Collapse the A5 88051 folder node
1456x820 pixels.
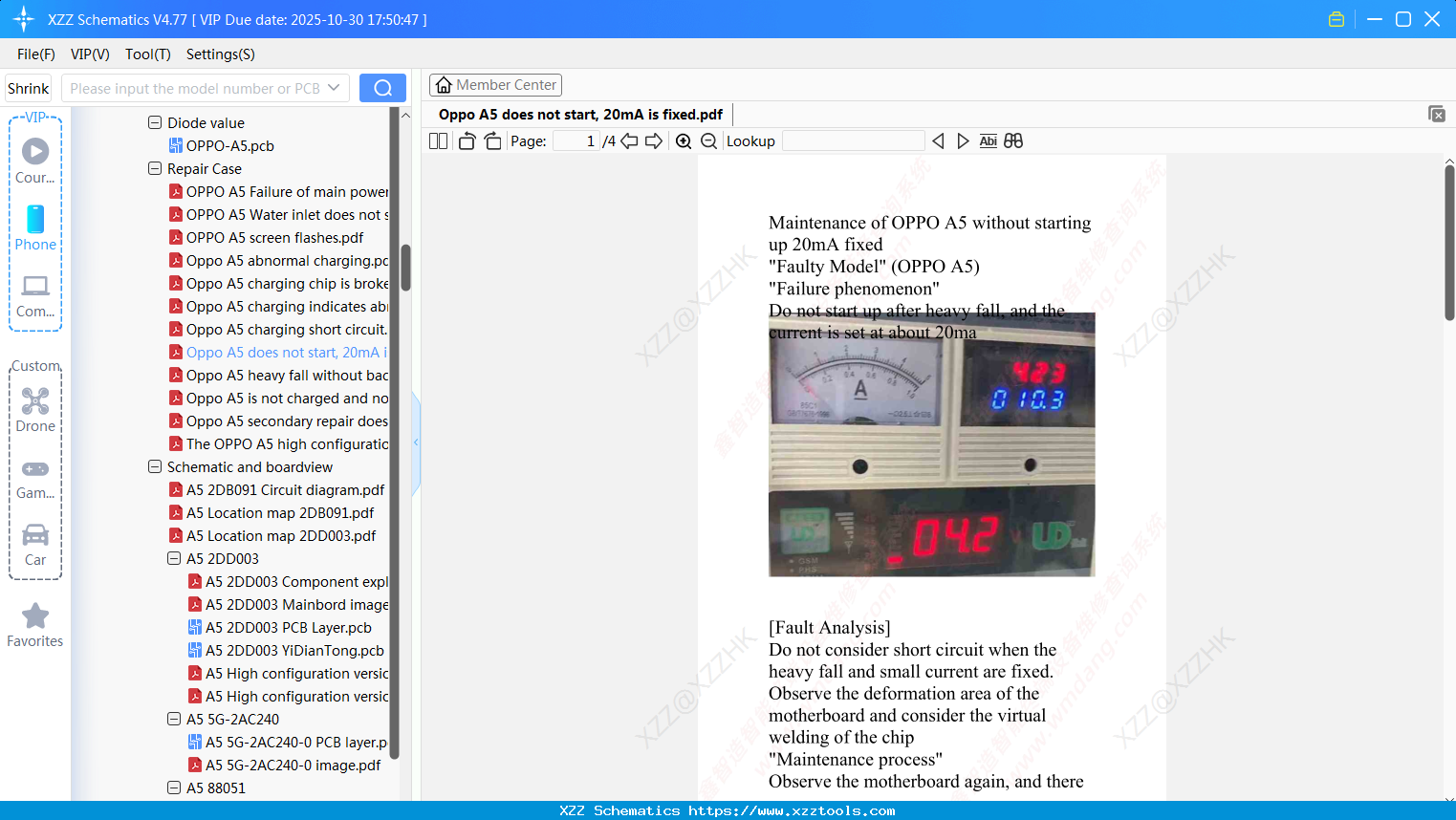(174, 788)
